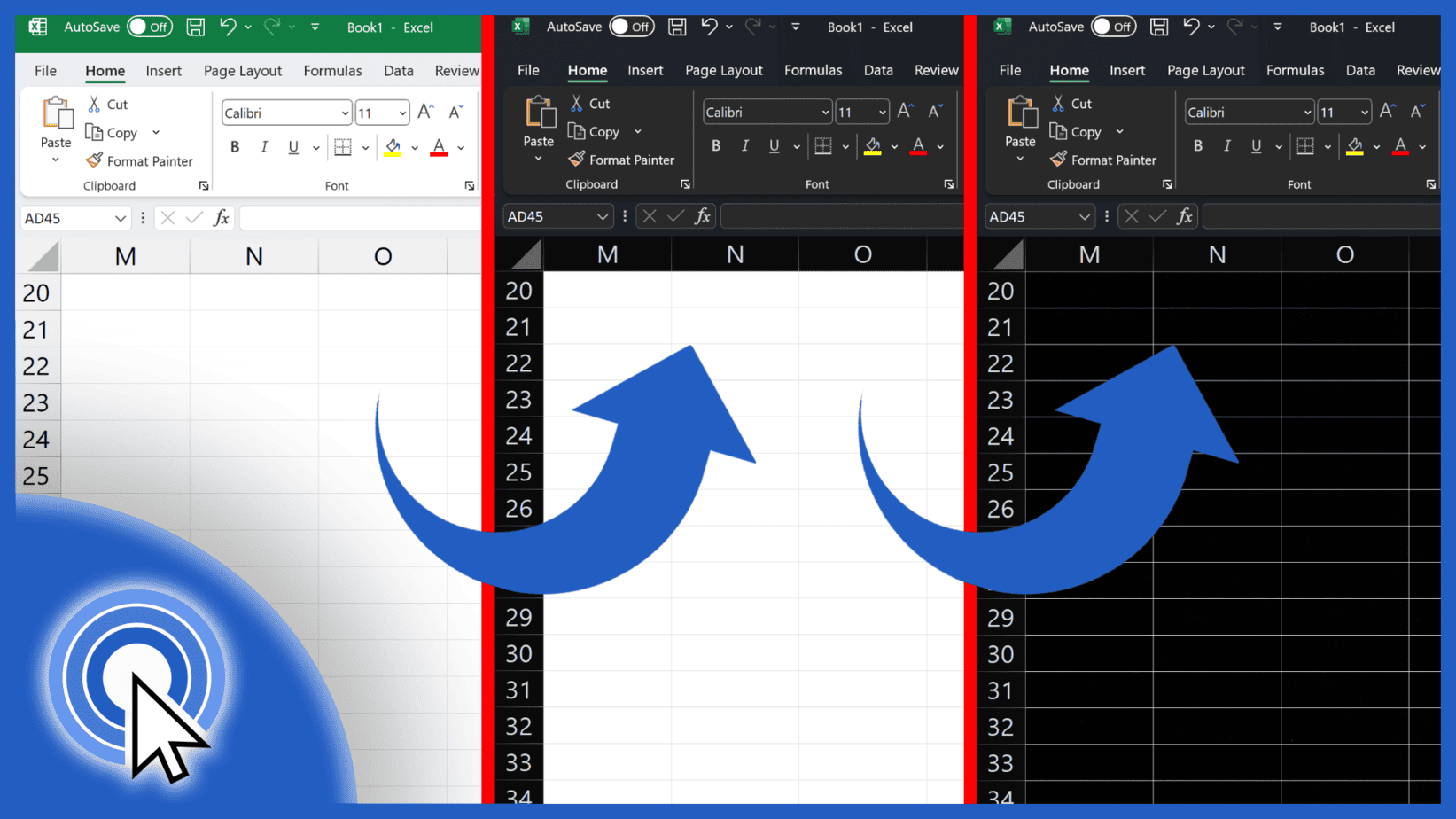This screenshot has height=819, width=1456.
Task: Expand Copy options in light theme window
Action: [156, 133]
